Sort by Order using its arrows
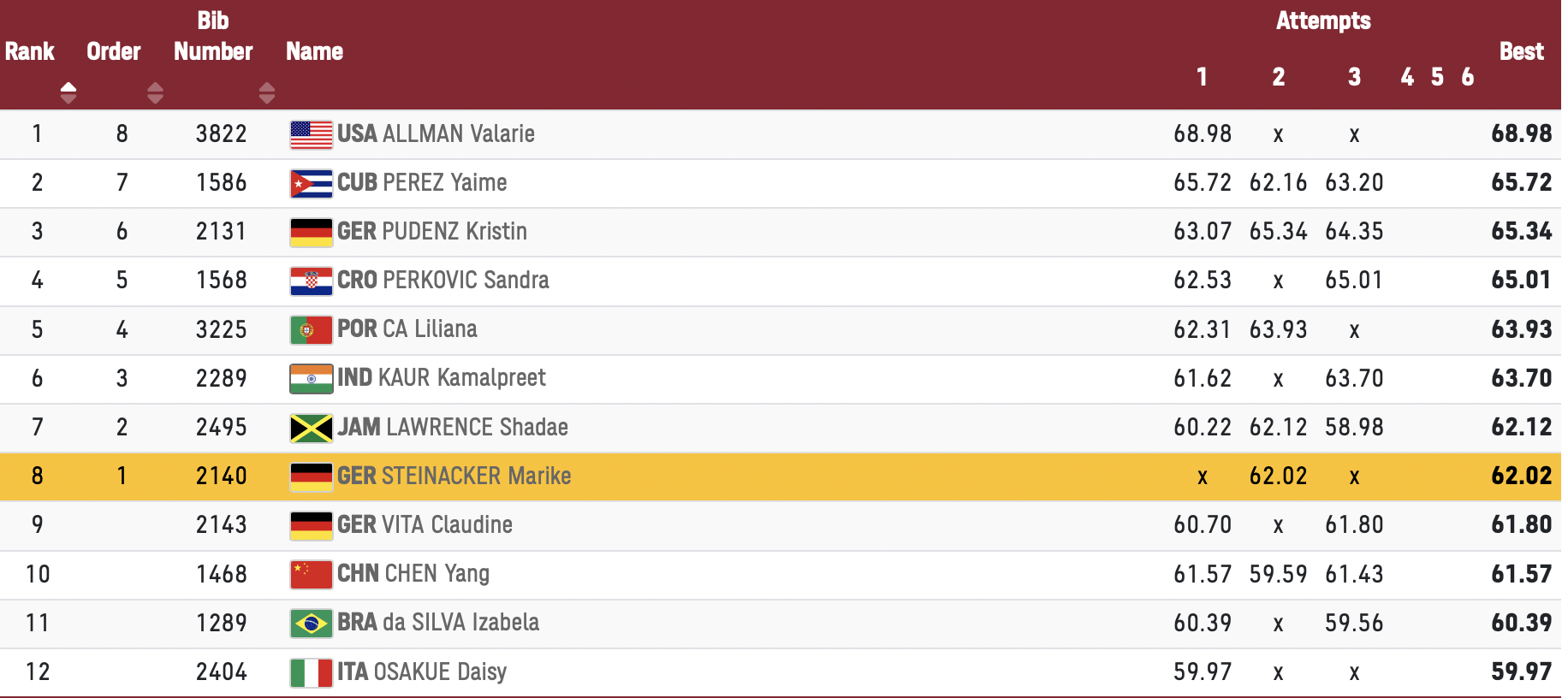 (x=155, y=92)
